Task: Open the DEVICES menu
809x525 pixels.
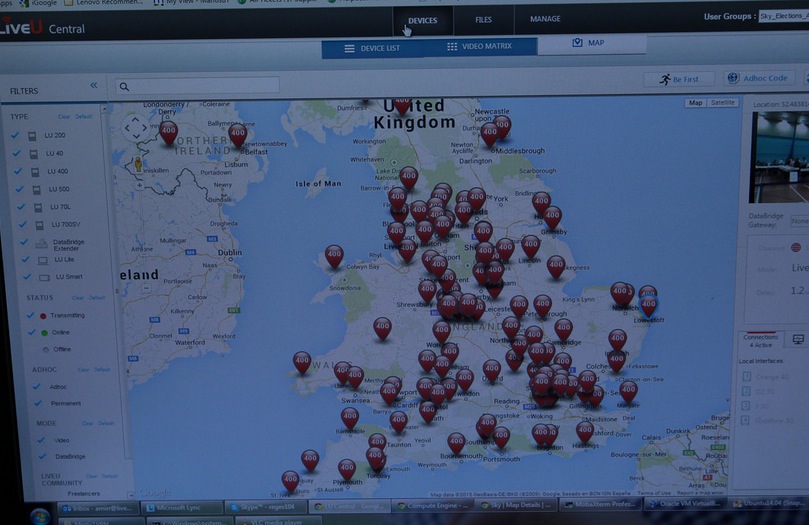Action: [x=423, y=21]
